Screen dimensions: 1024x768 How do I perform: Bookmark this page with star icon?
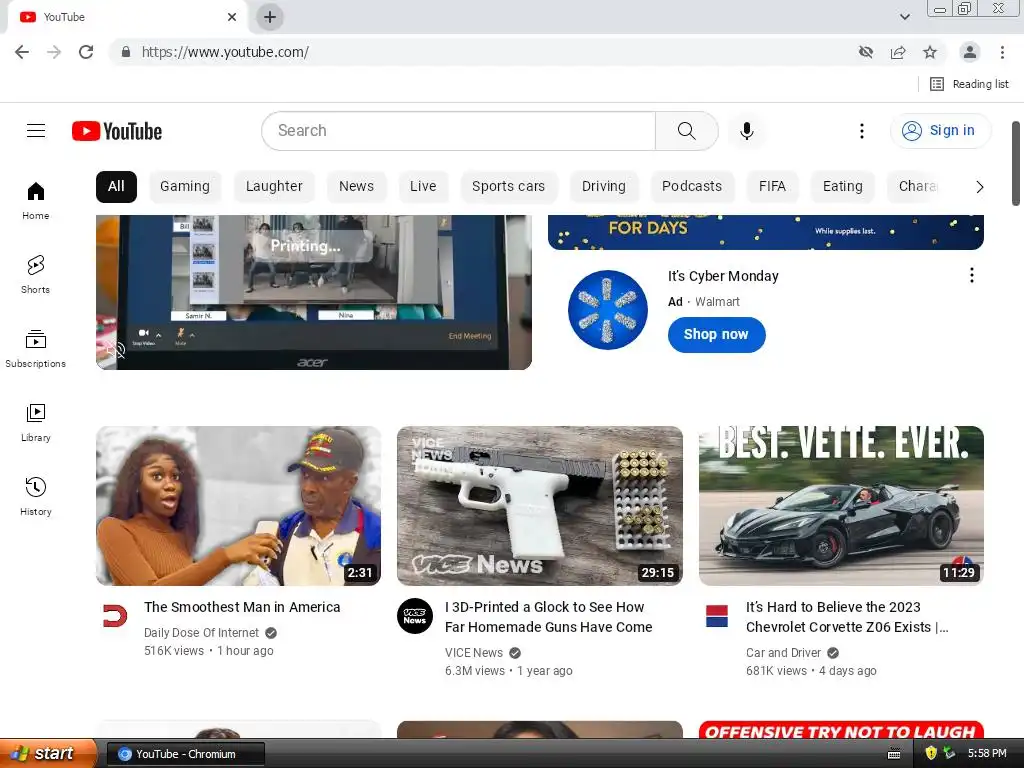click(x=930, y=52)
